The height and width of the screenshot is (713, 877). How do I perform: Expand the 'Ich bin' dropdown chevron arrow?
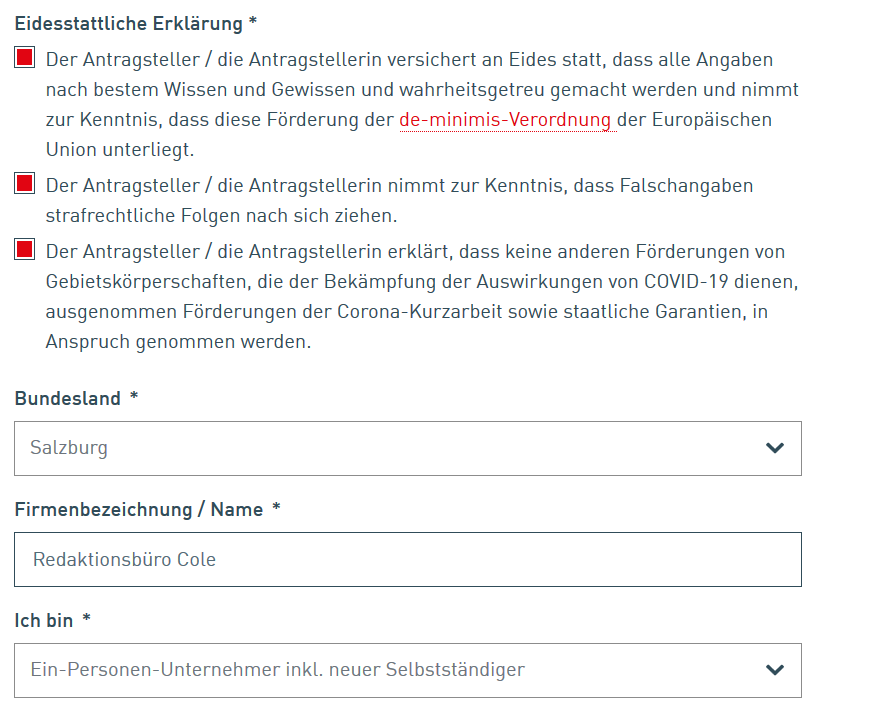pyautogui.click(x=774, y=670)
